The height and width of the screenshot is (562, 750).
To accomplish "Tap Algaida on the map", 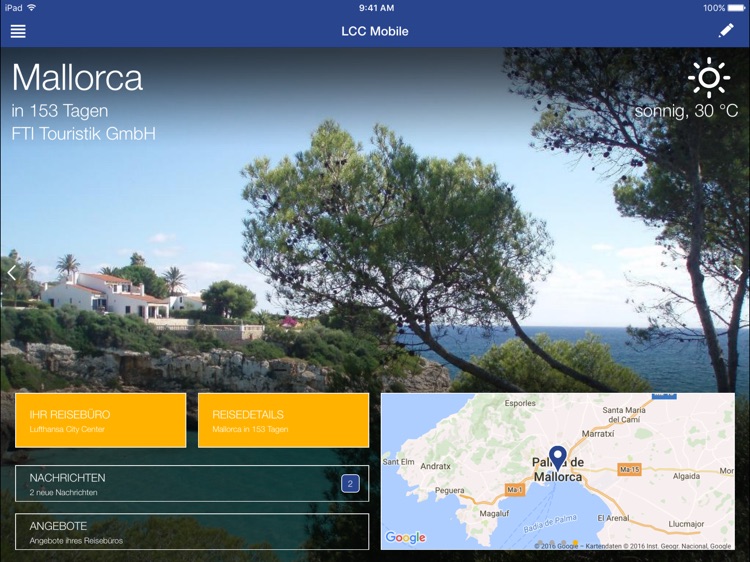I will pos(686,476).
